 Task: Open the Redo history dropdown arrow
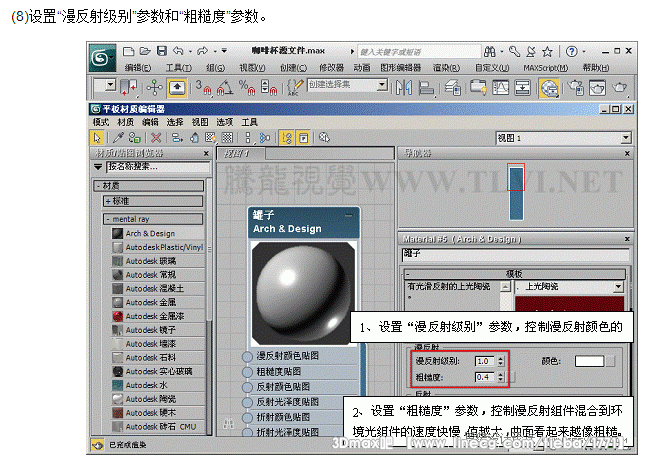tap(215, 52)
